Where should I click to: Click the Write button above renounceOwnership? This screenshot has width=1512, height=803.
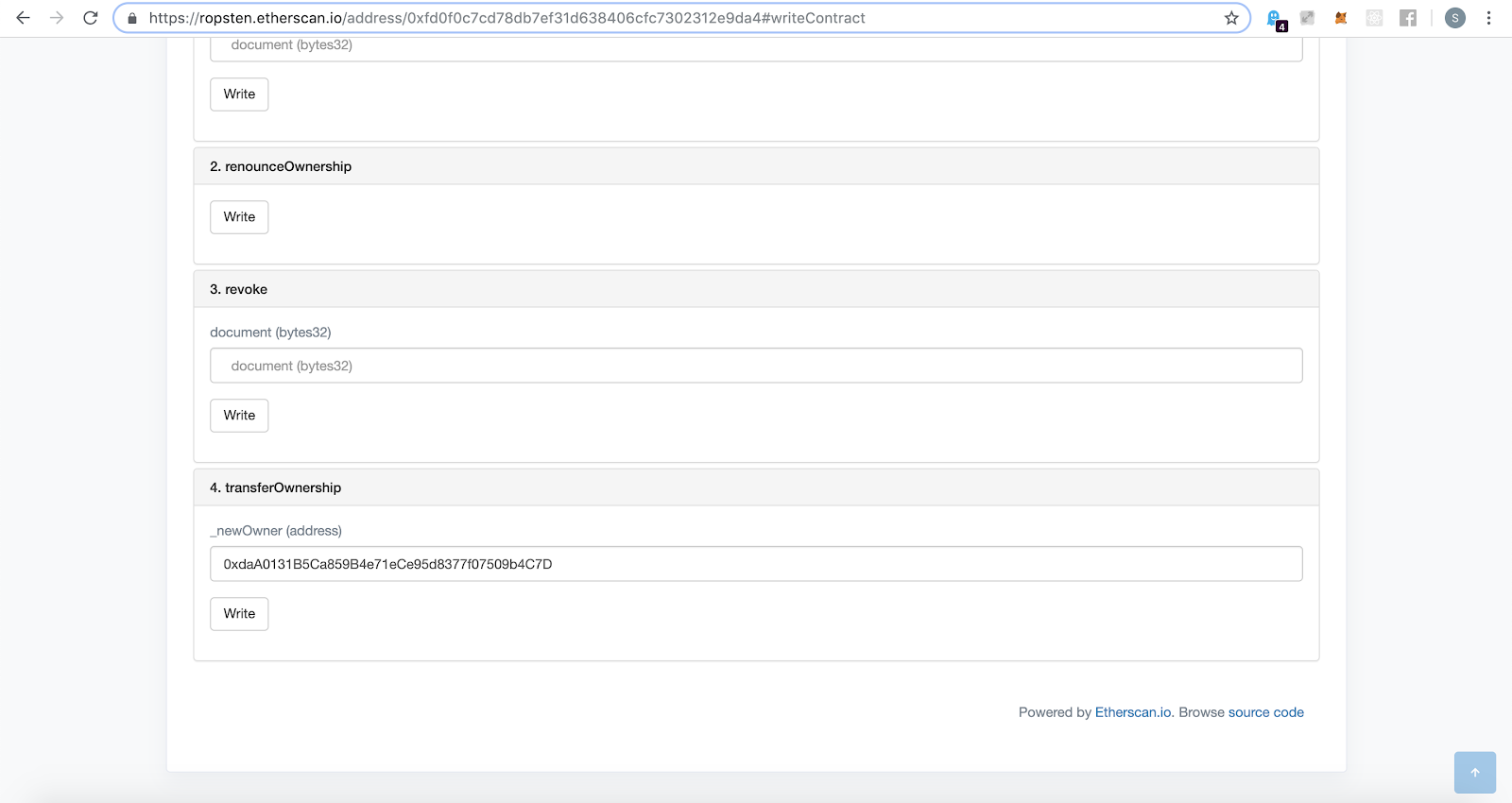239,94
